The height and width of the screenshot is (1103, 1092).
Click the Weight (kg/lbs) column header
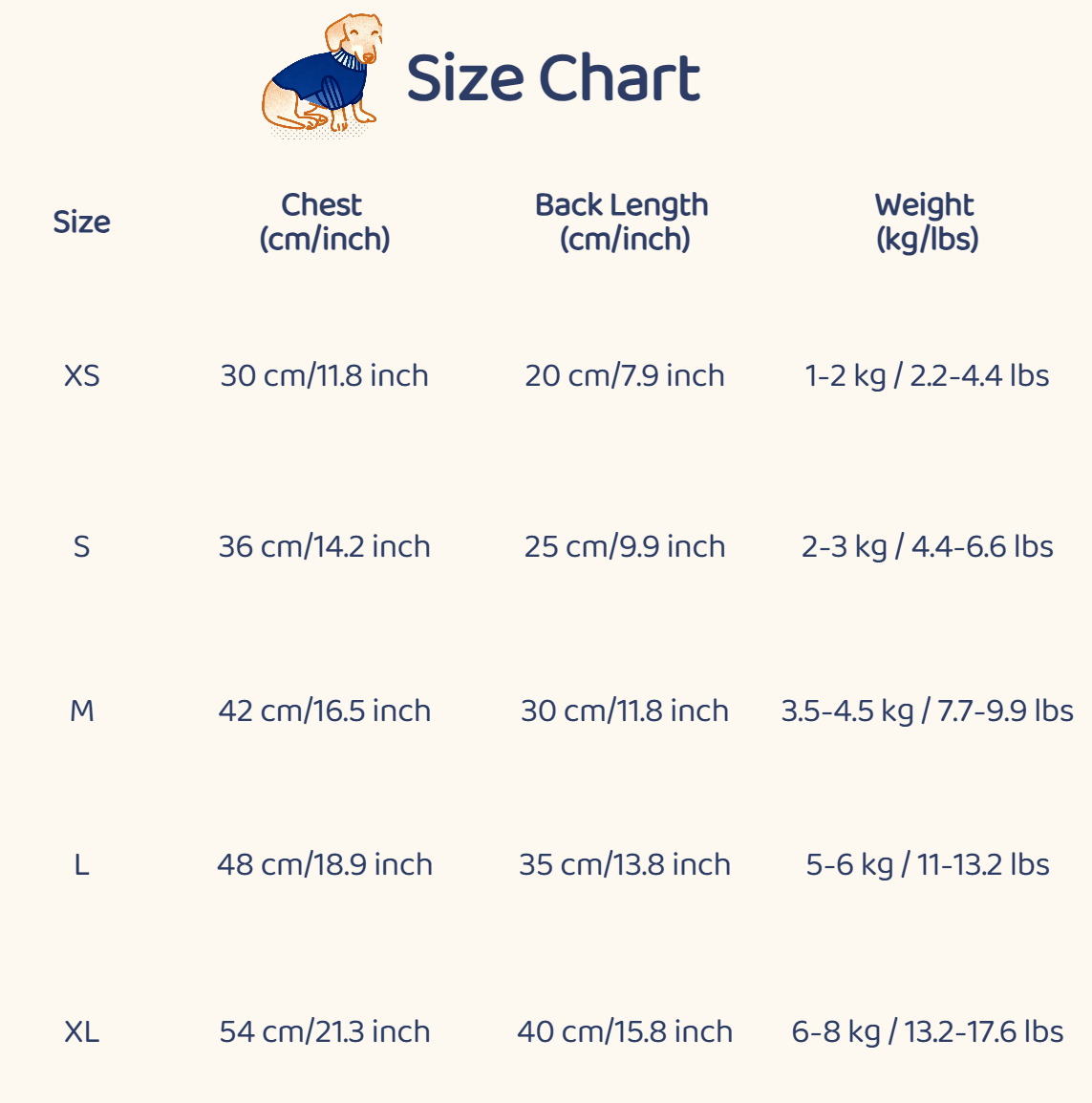coord(926,222)
